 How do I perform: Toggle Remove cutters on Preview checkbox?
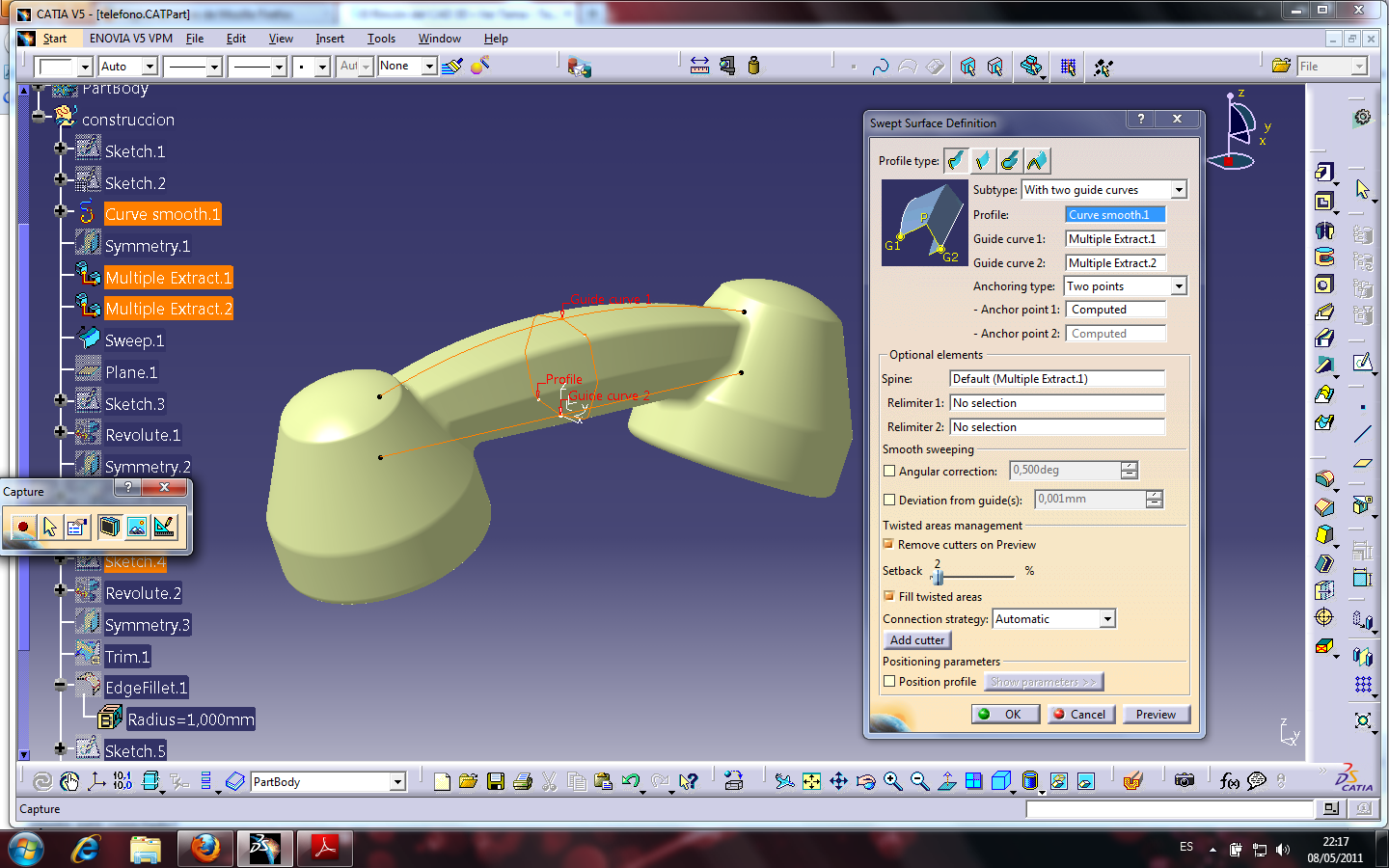point(888,544)
